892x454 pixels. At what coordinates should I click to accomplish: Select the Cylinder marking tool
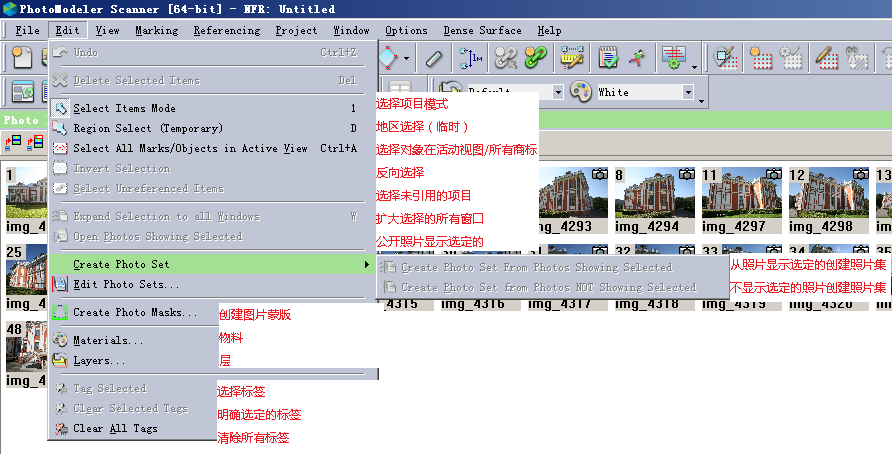coord(434,58)
